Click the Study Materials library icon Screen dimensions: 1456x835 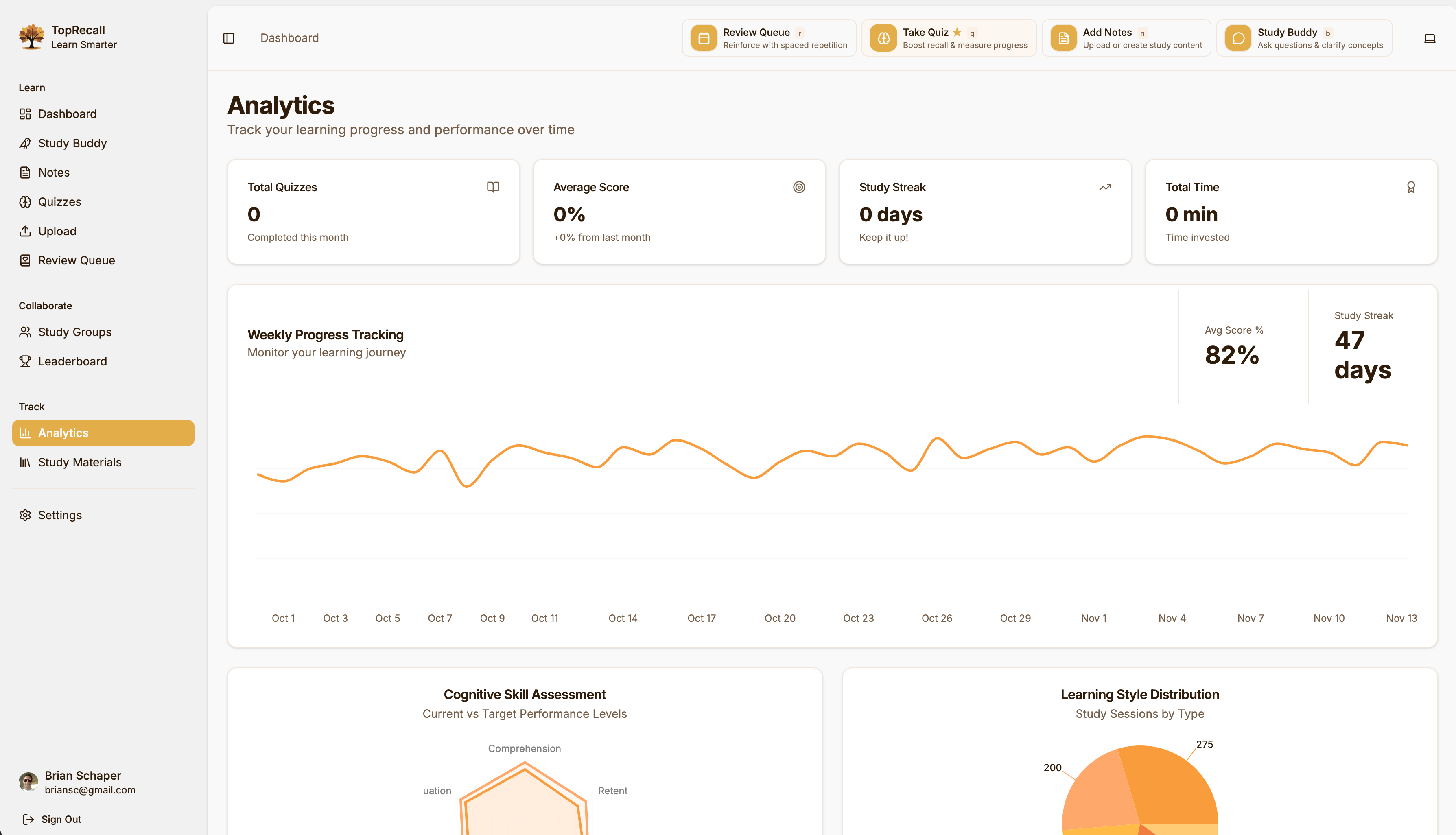[25, 462]
